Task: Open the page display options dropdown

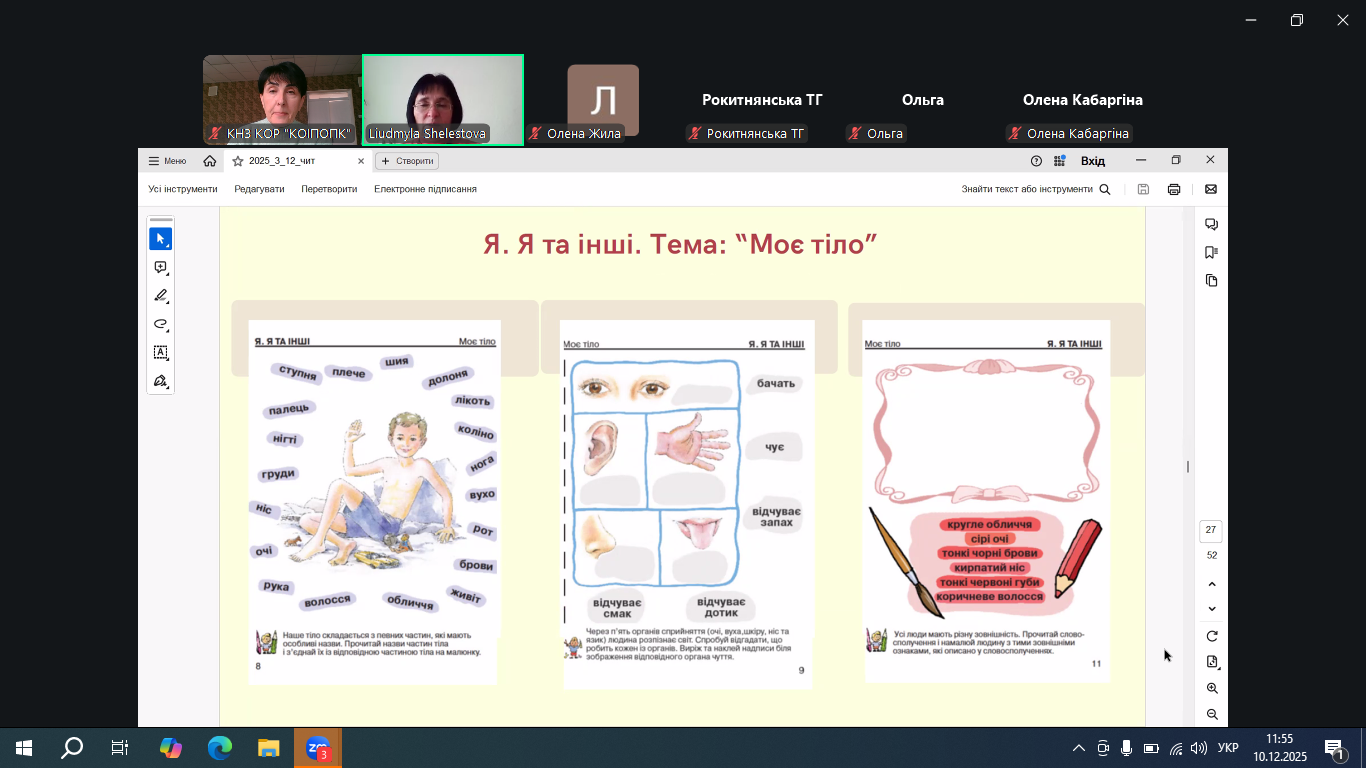Action: point(1212,662)
